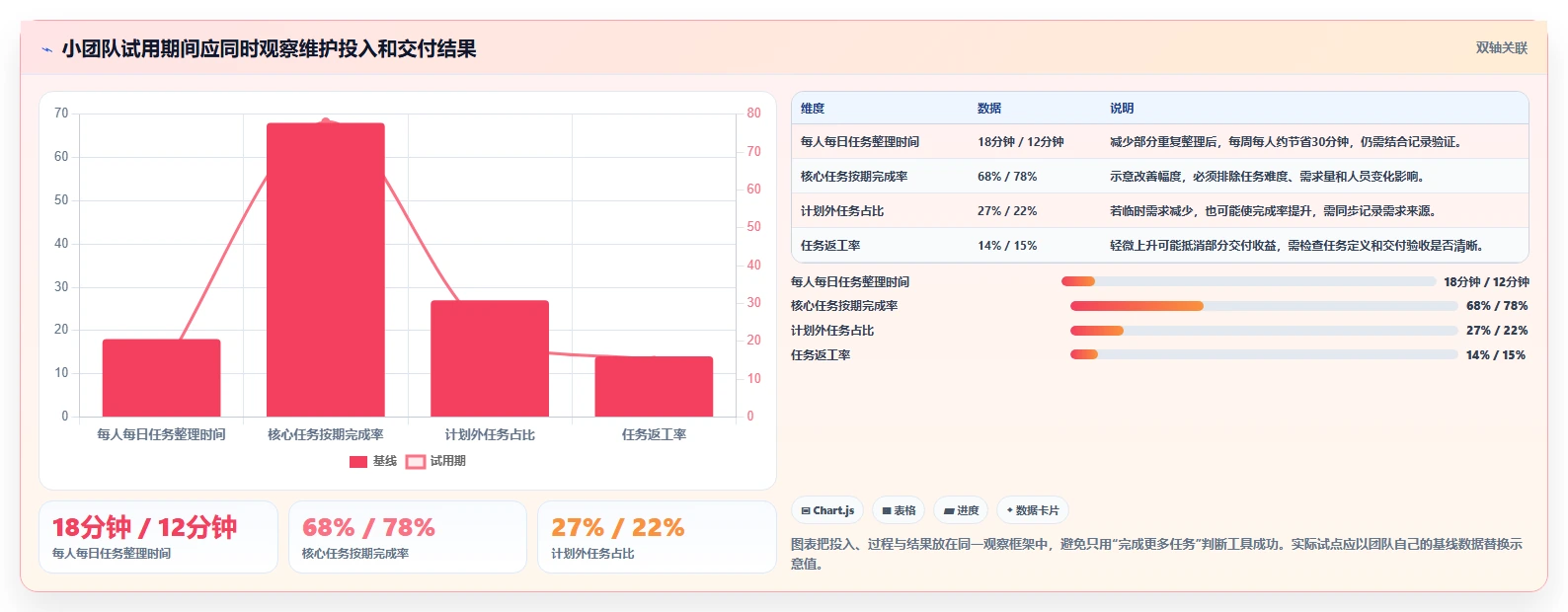Click table value 14% / 15%
The width and height of the screenshot is (1568, 612).
click(1007, 246)
